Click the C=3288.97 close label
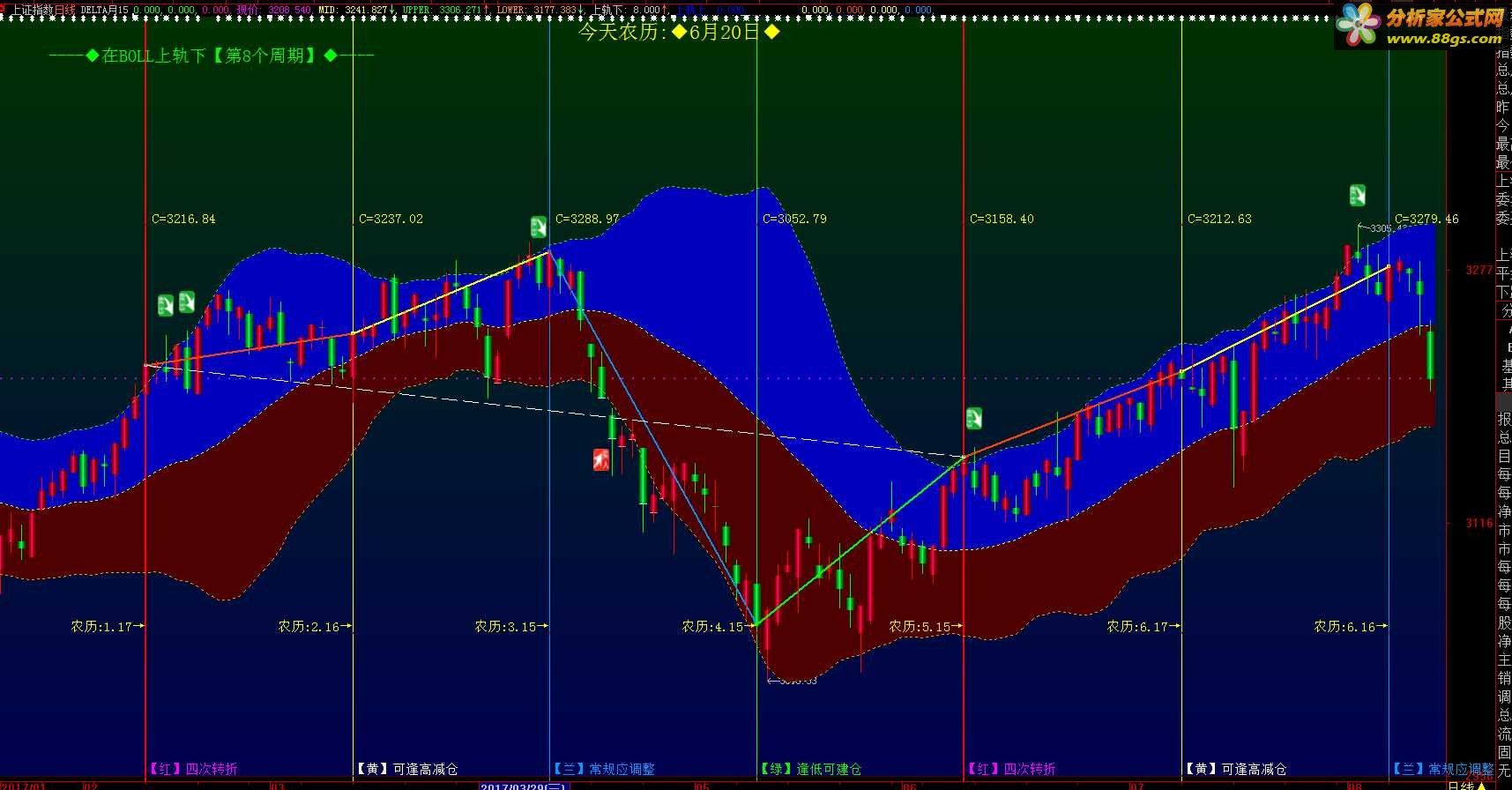Viewport: 1512px width, 790px height. (x=587, y=219)
